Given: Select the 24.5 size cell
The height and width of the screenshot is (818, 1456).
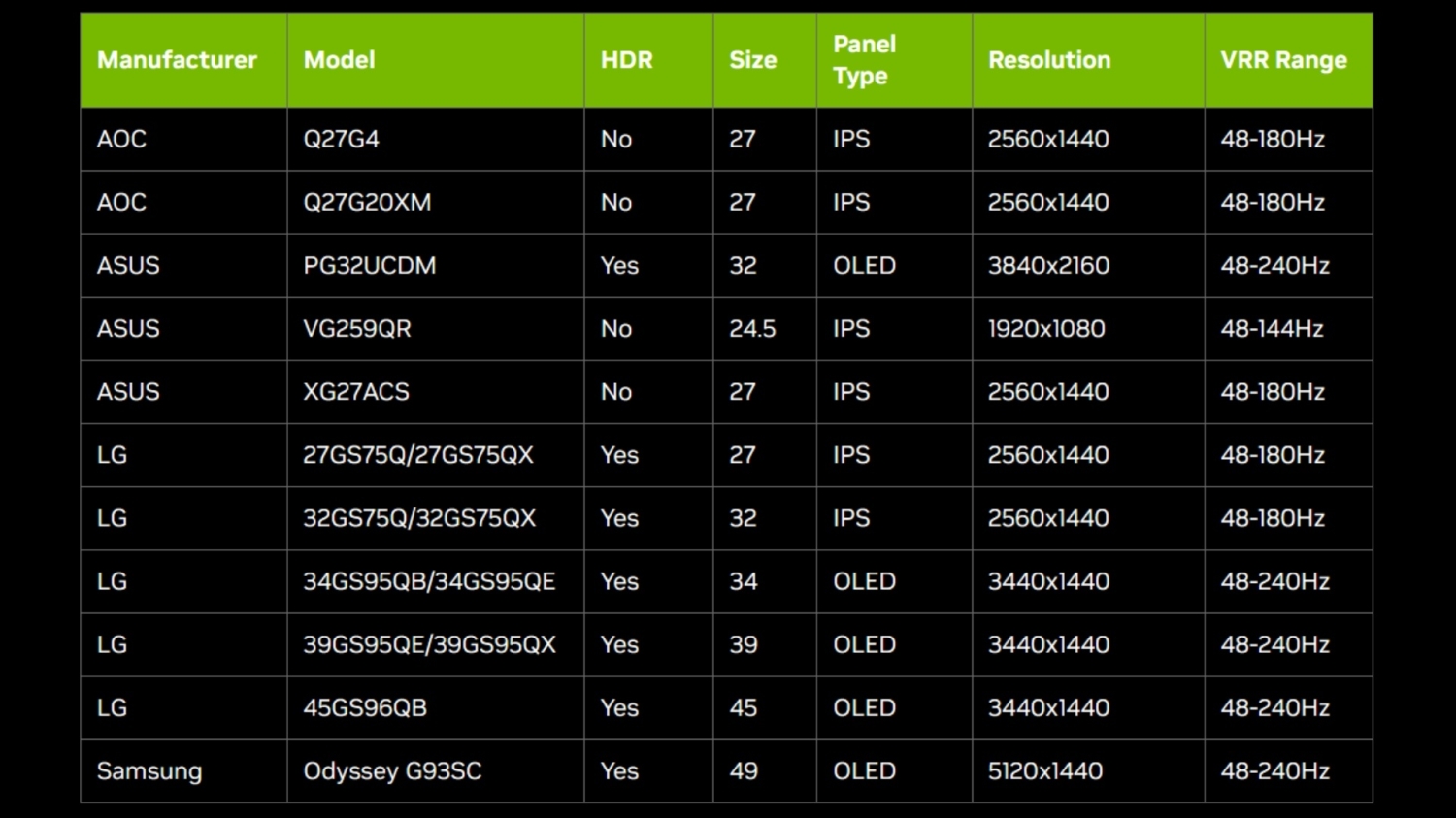Looking at the screenshot, I should click(752, 329).
